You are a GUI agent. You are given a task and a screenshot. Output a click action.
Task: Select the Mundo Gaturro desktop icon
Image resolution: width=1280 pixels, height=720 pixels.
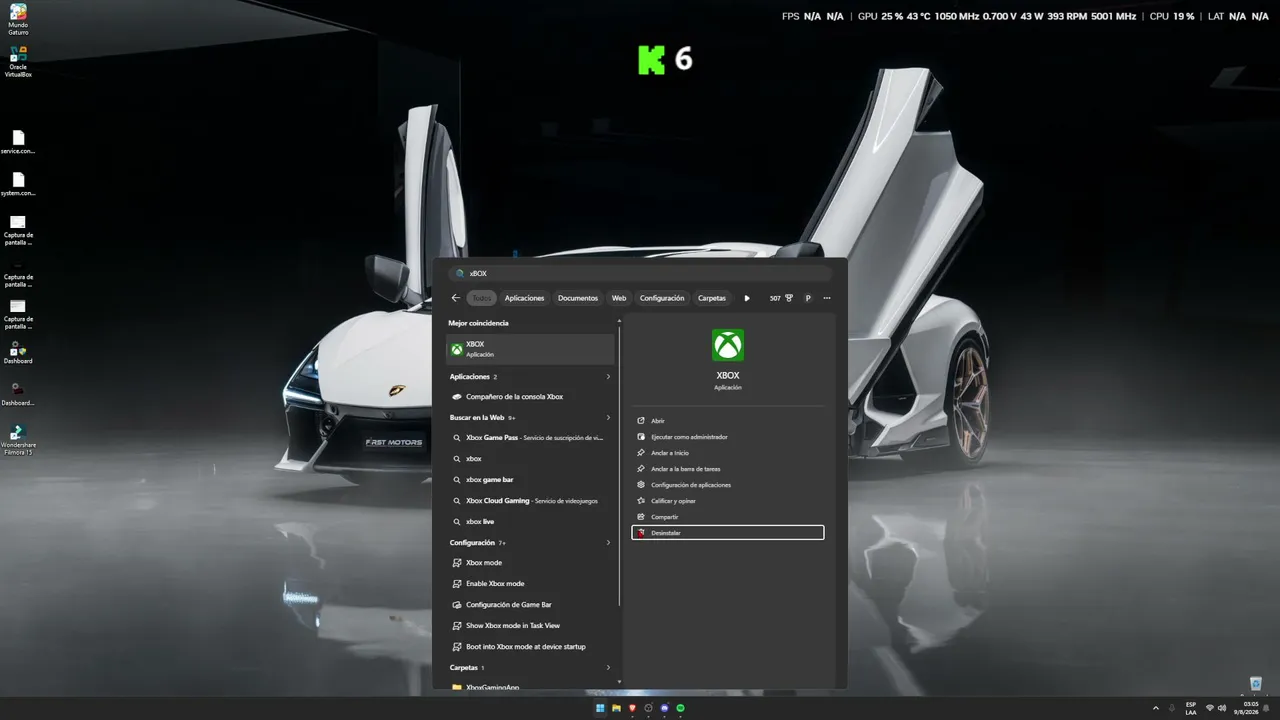pos(18,19)
